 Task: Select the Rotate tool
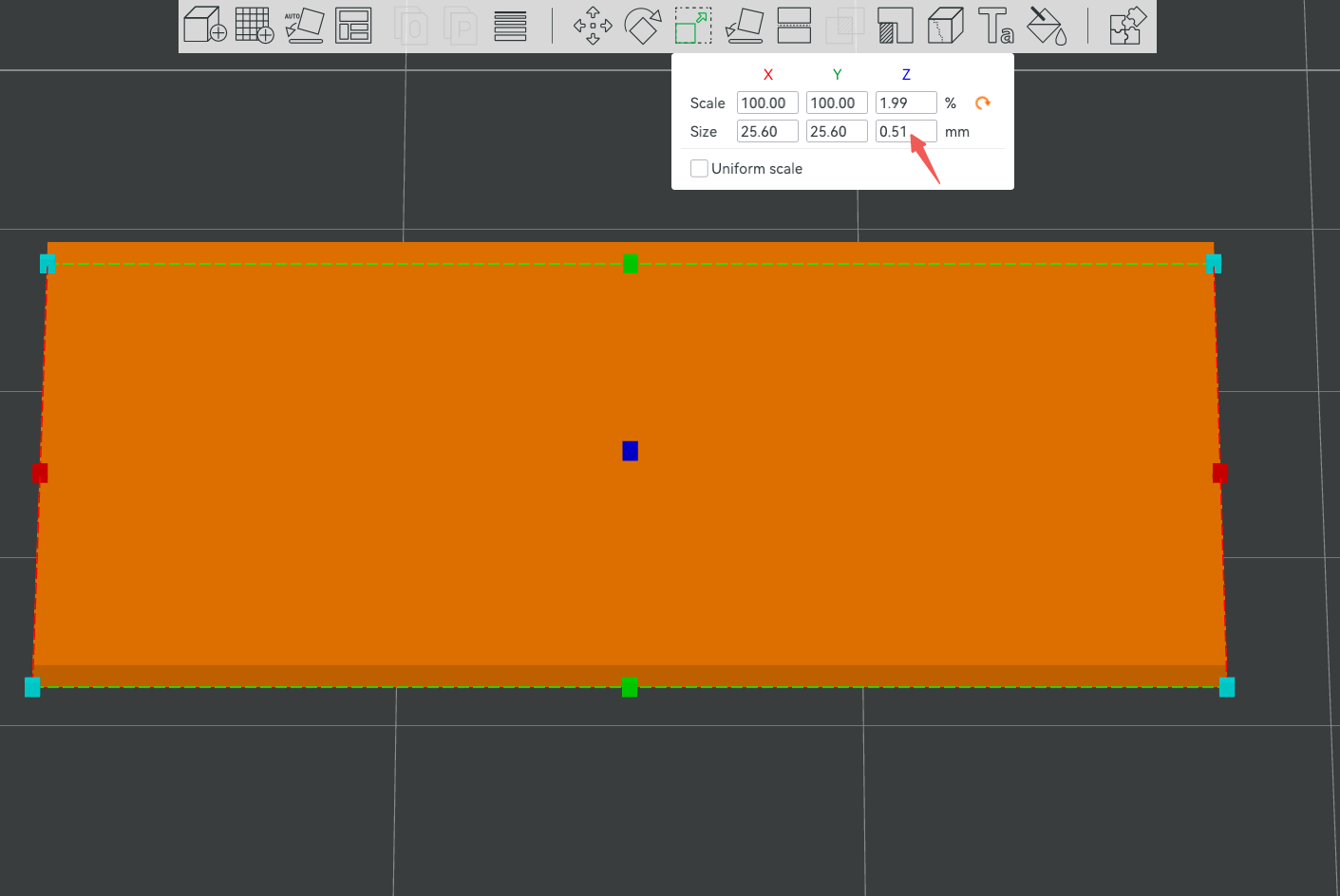[x=643, y=26]
